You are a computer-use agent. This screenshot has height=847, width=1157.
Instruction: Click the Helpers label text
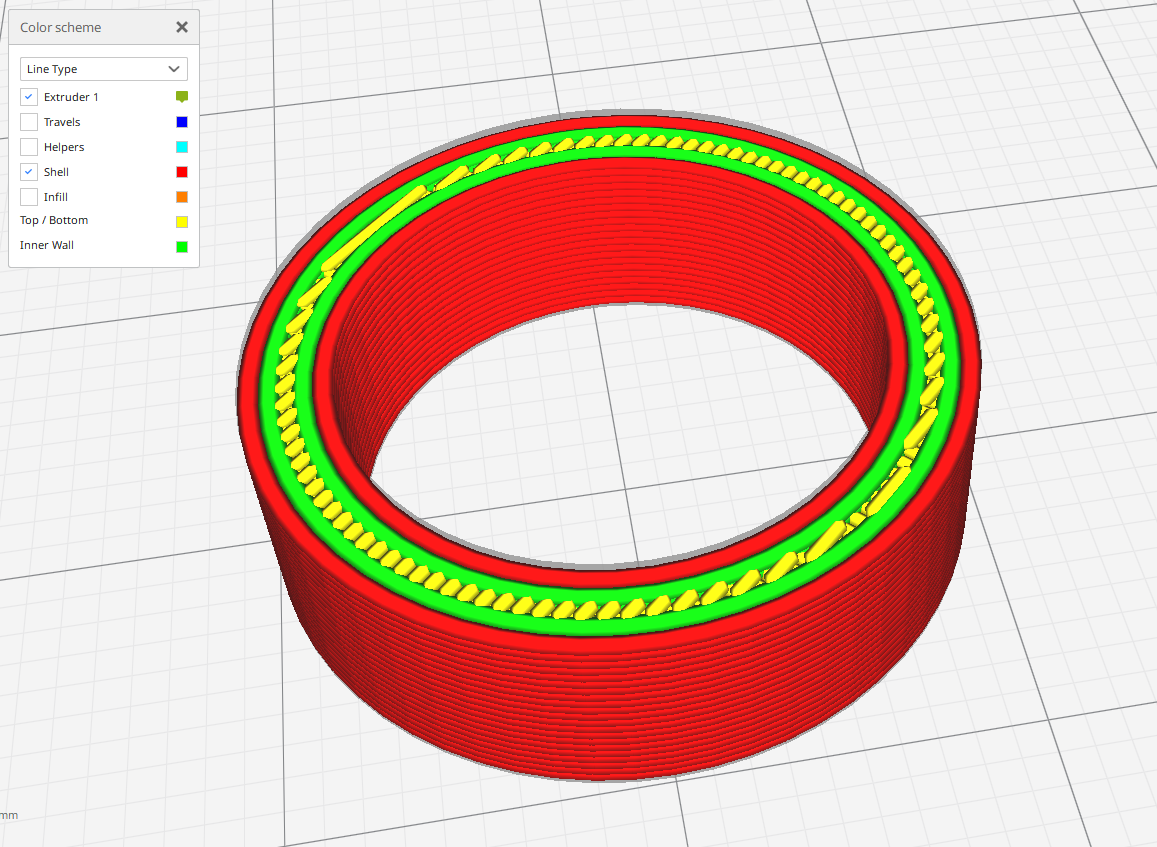tap(63, 147)
